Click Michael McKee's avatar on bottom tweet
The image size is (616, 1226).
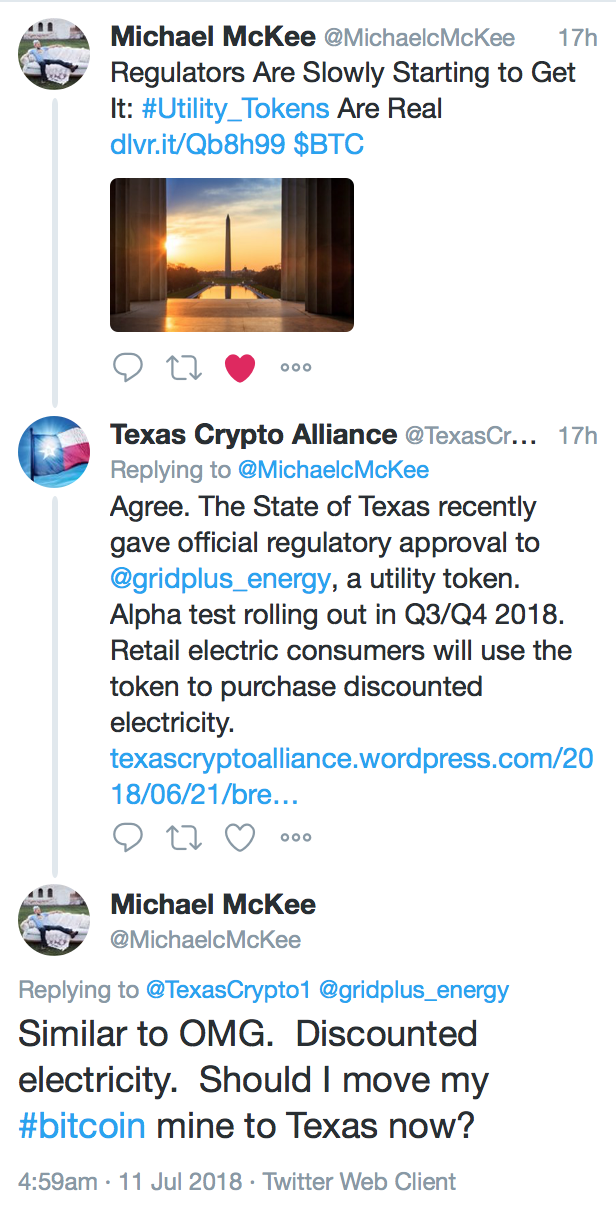[x=54, y=921]
